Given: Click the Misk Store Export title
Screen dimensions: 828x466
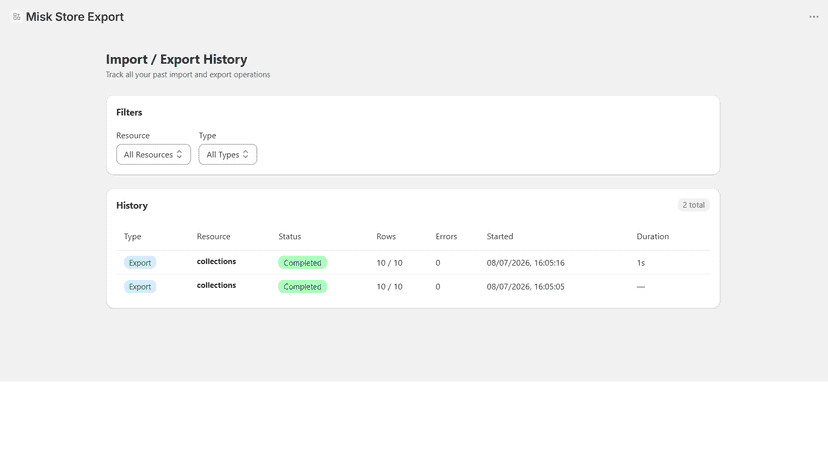Looking at the screenshot, I should [x=75, y=17].
